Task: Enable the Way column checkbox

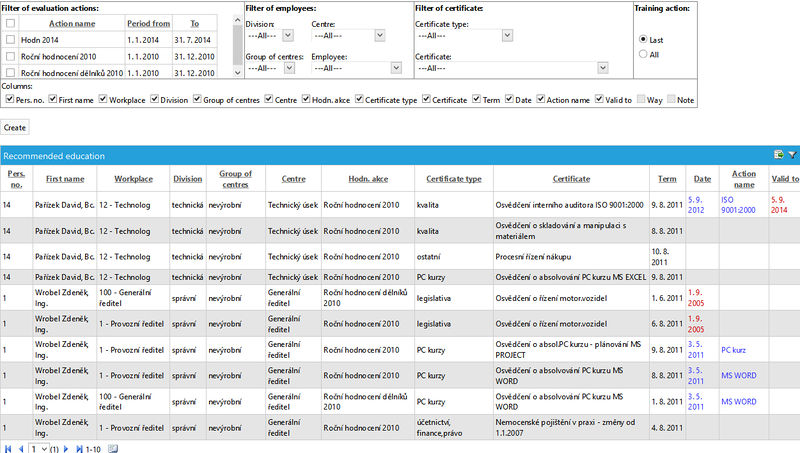Action: point(641,99)
